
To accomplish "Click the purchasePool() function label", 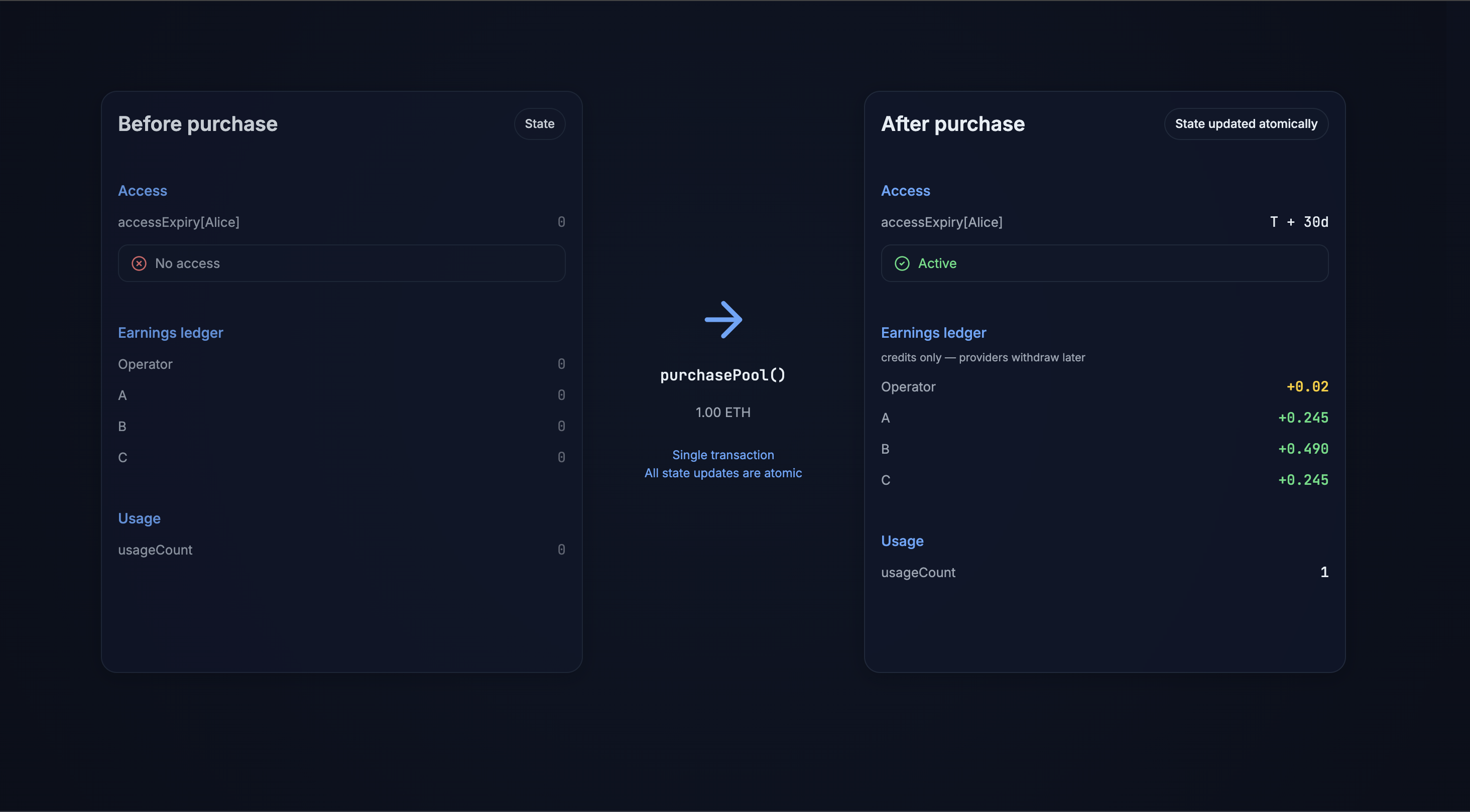I will 722,375.
